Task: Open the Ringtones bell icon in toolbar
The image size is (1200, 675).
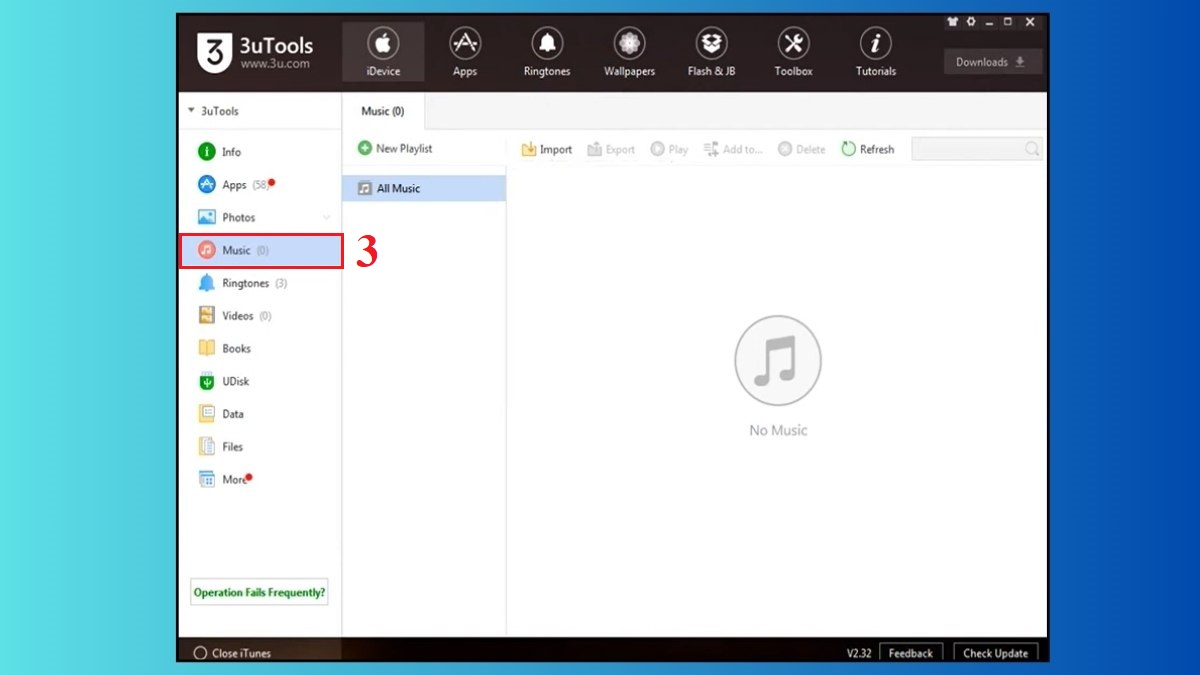Action: [546, 44]
